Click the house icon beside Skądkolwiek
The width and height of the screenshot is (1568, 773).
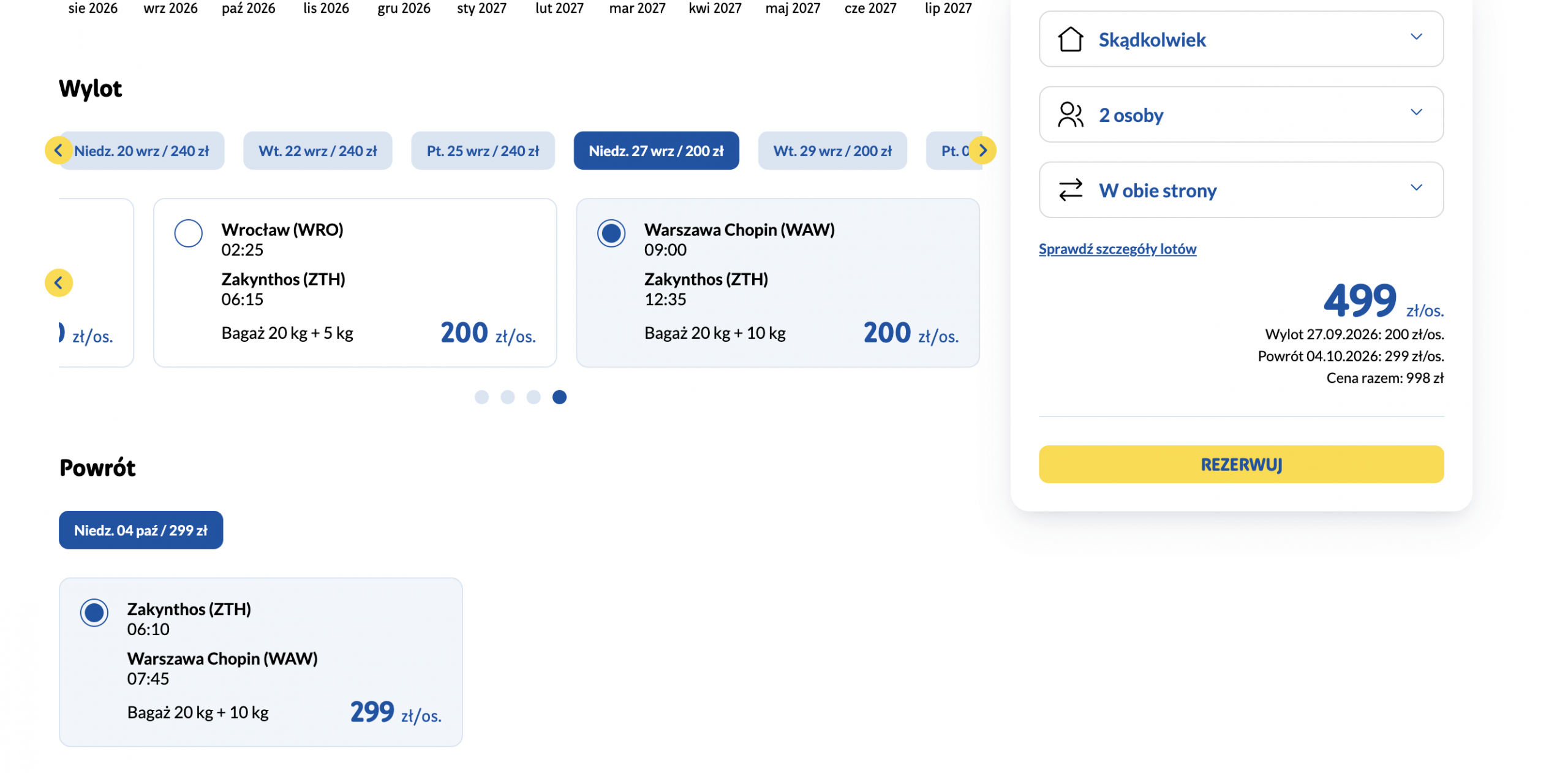pyautogui.click(x=1069, y=39)
